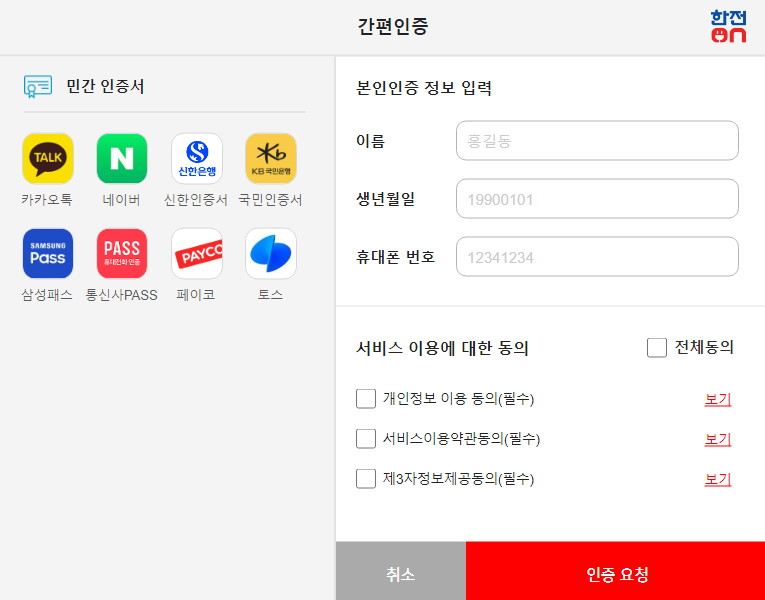This screenshot has width=765, height=600.
Task: Click the 카카오톡 label text
Action: [47, 200]
